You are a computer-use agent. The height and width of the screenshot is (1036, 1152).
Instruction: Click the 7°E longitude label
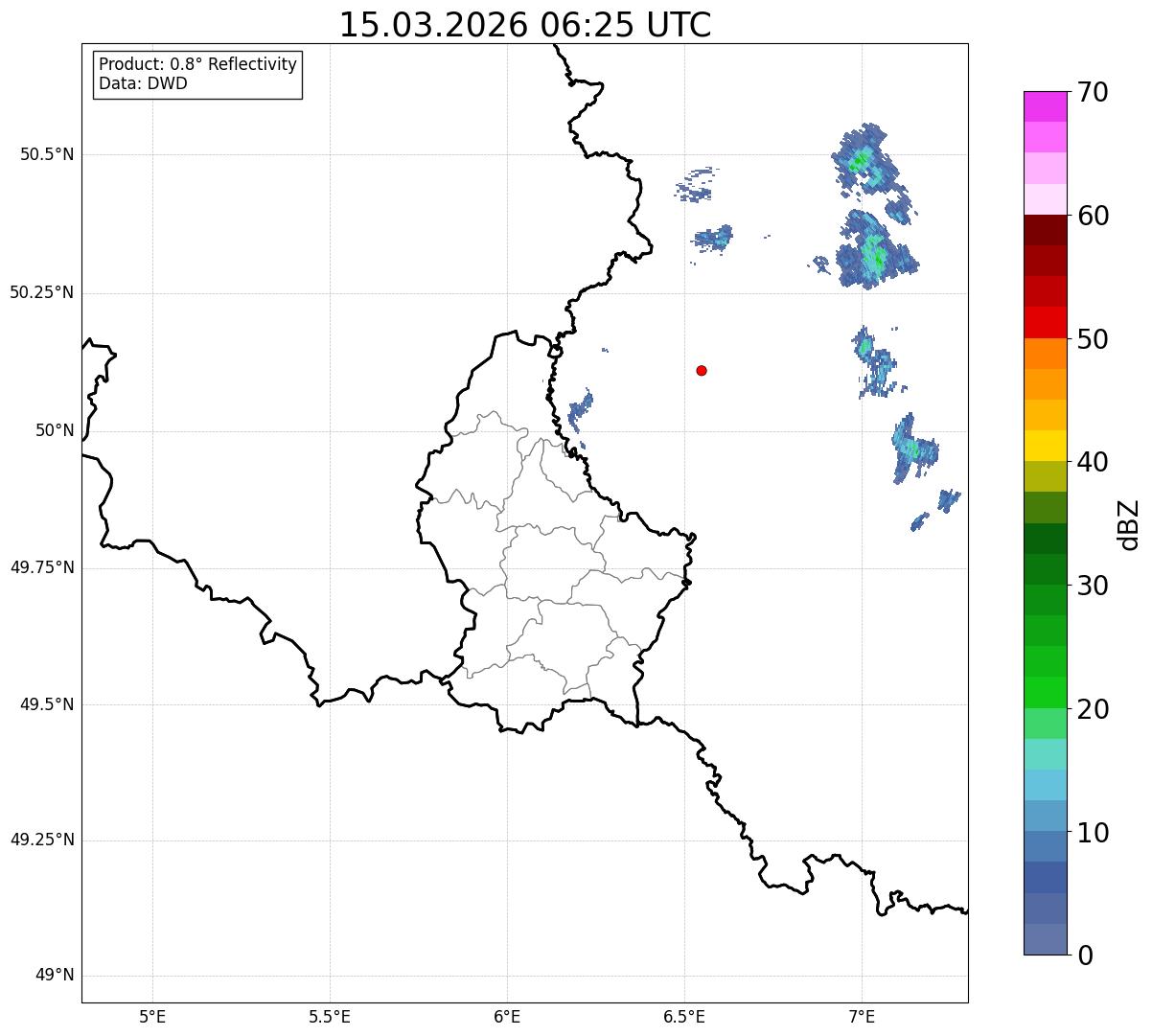click(862, 1017)
